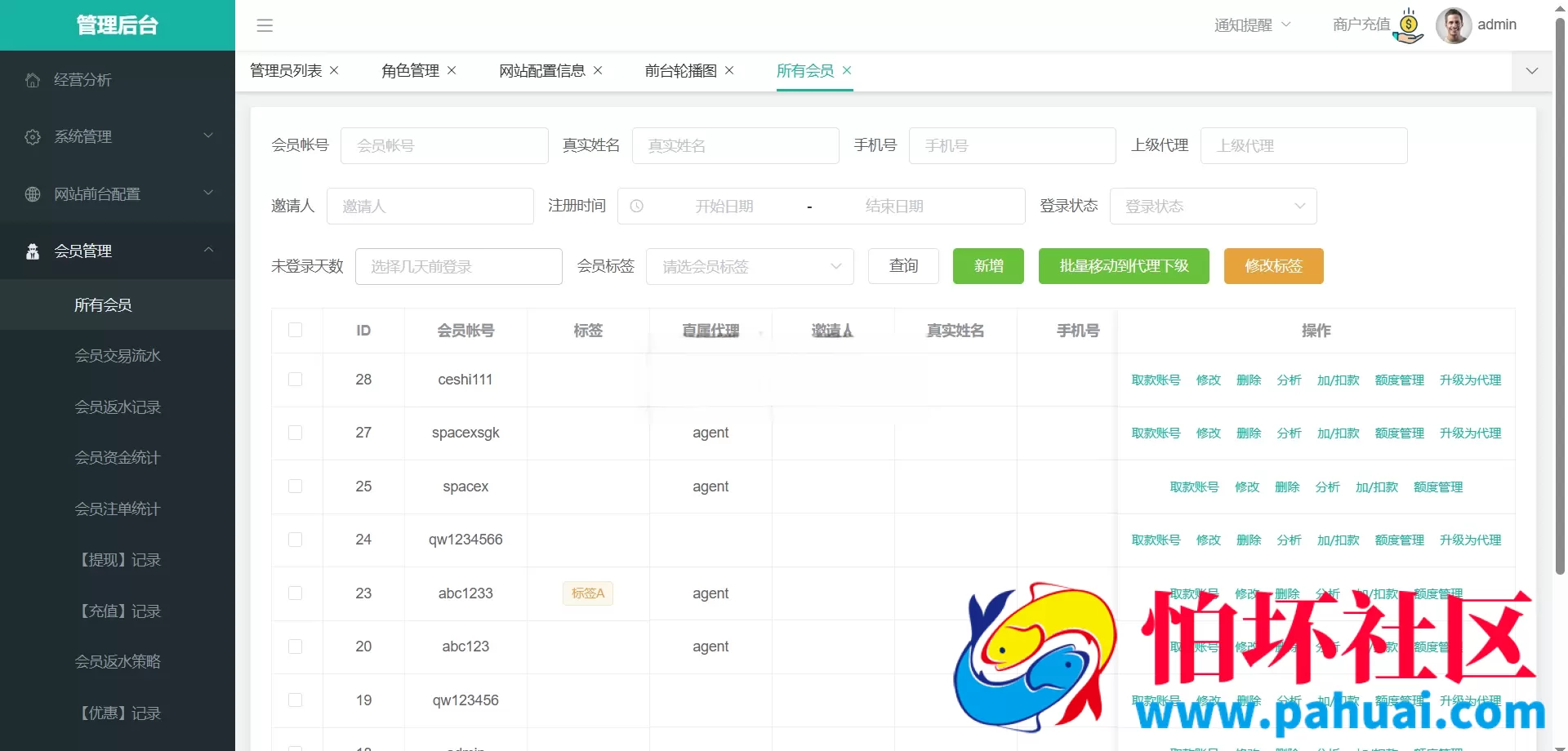This screenshot has height=751, width=1568.
Task: Close the 前台轮播图 tab
Action: click(x=729, y=70)
